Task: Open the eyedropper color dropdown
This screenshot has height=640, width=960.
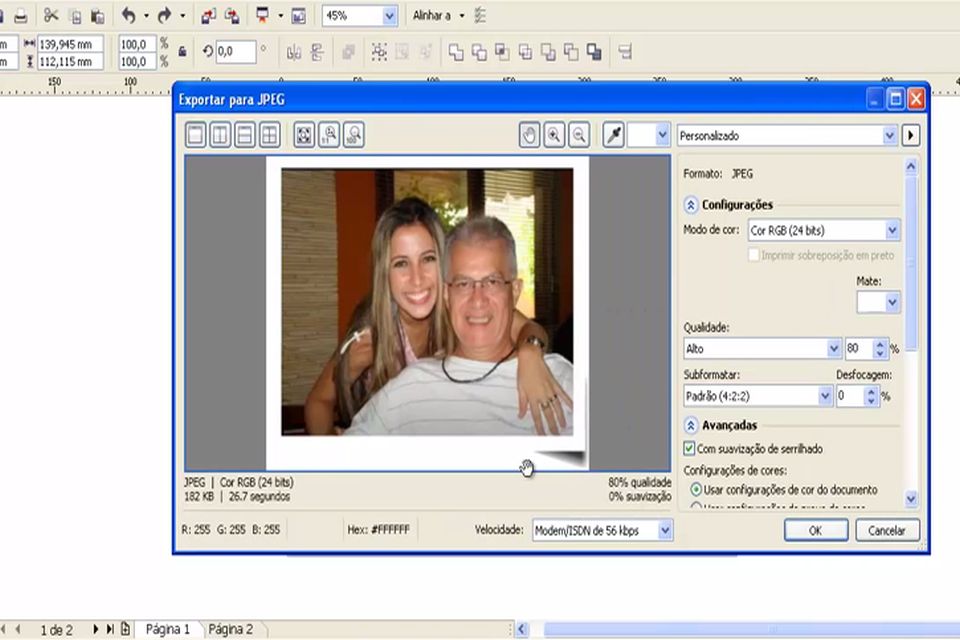Action: pos(662,135)
